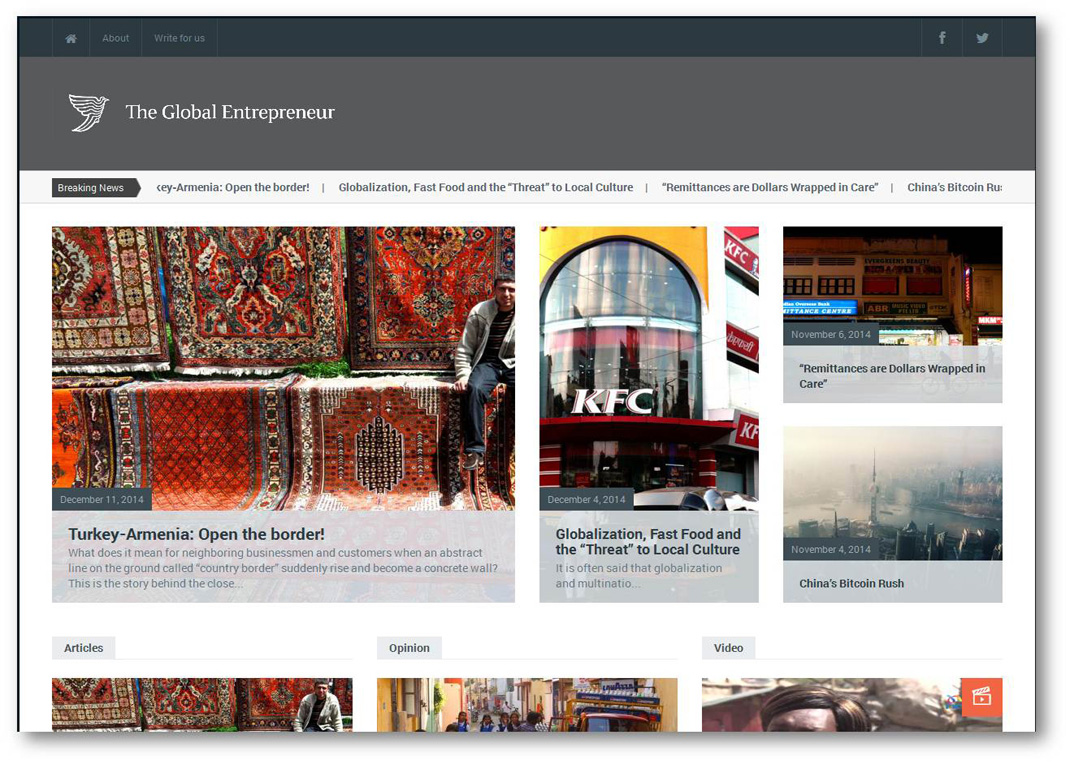Open featured article title Globalization, Fast Food and the Threat
Image resolution: width=1070 pixels, height=764 pixels.
pyautogui.click(x=648, y=542)
